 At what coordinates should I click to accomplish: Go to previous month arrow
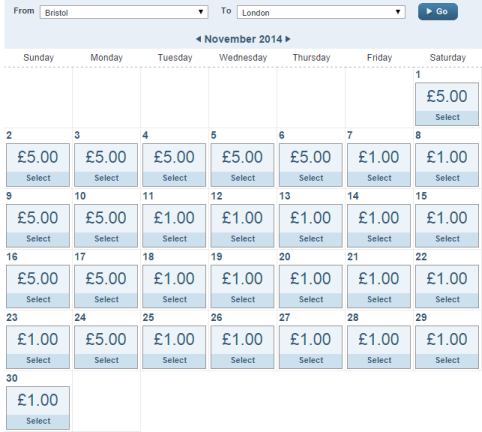coord(199,39)
